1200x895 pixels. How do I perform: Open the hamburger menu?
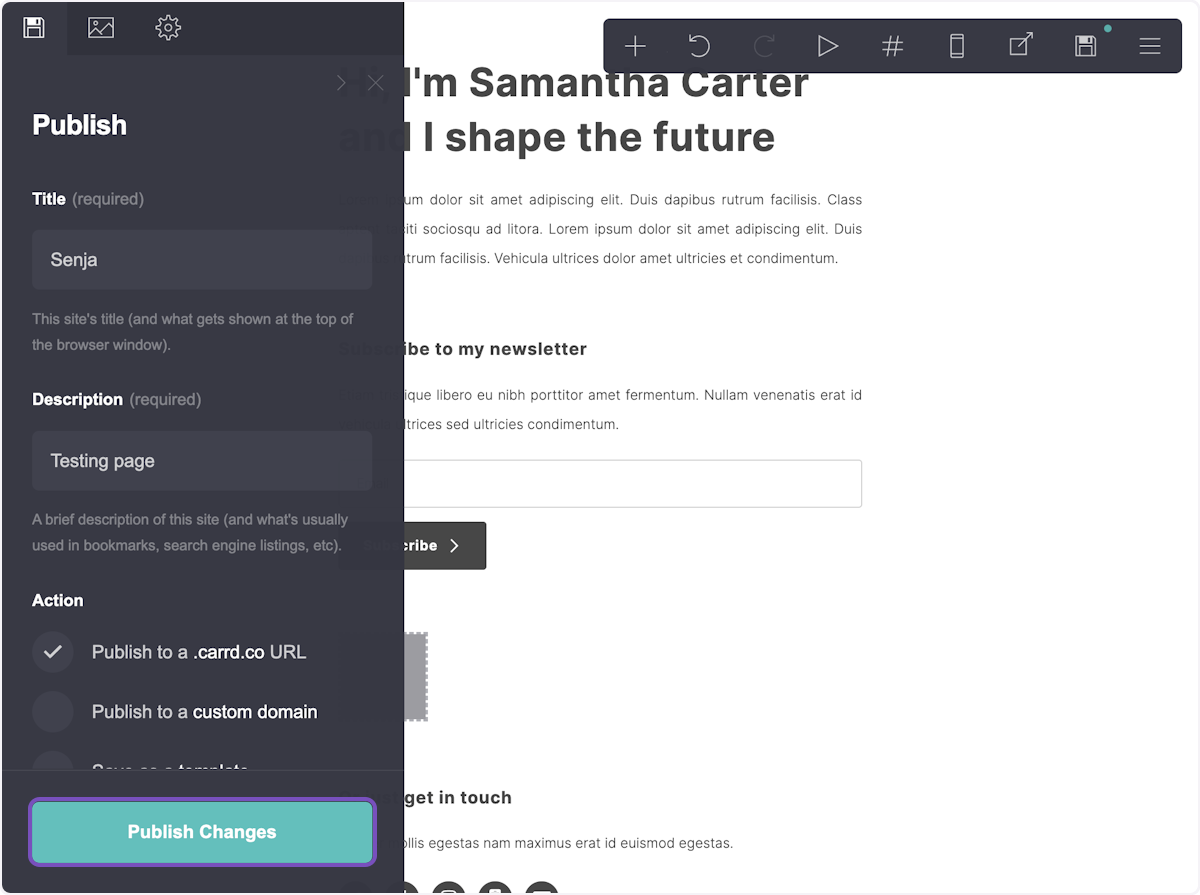[x=1149, y=46]
